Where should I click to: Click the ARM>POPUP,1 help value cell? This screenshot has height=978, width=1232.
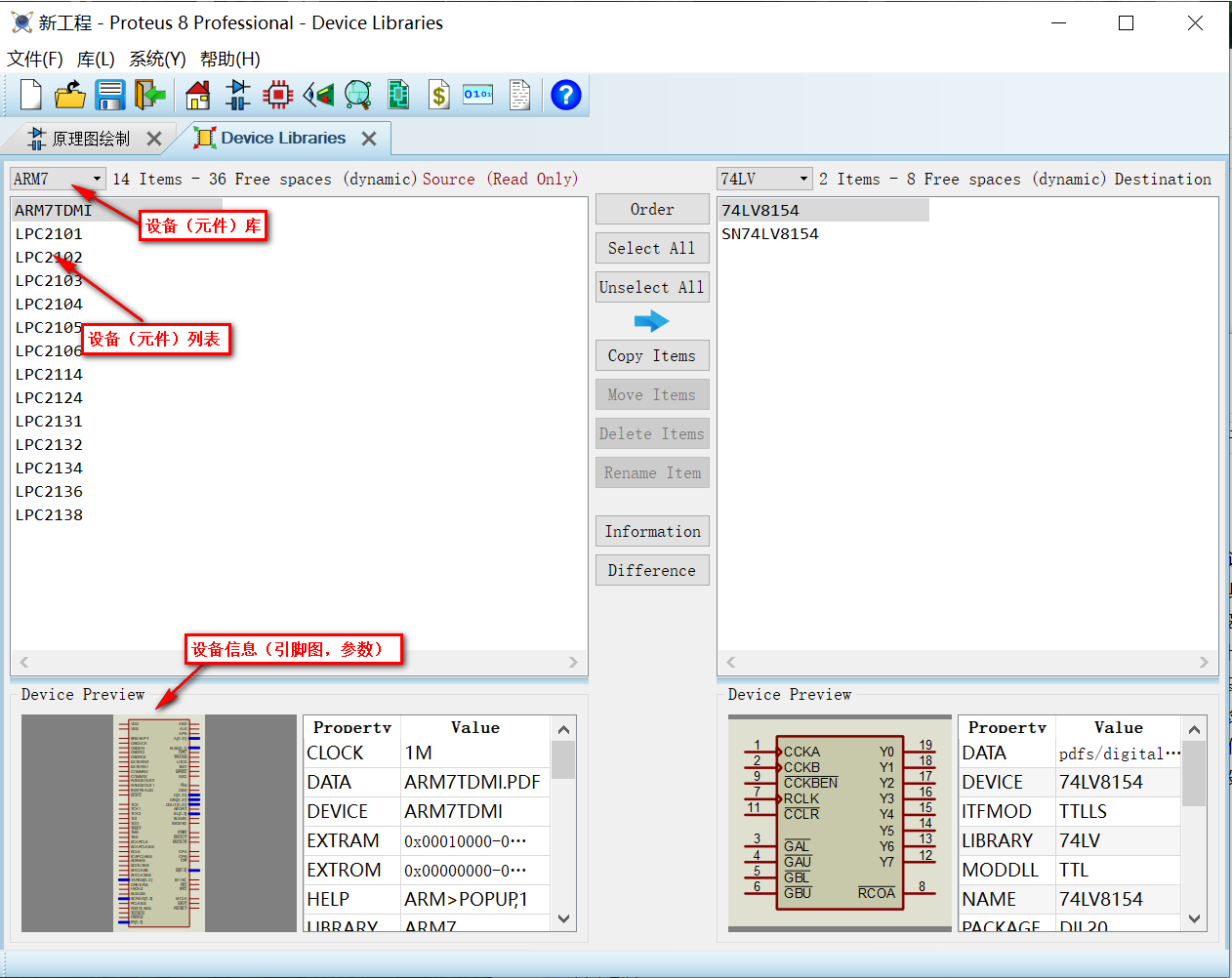pos(475,899)
